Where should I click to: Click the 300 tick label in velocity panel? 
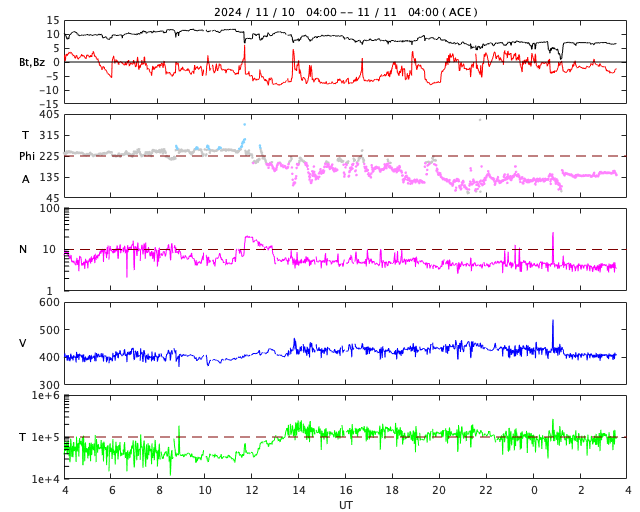[49, 385]
